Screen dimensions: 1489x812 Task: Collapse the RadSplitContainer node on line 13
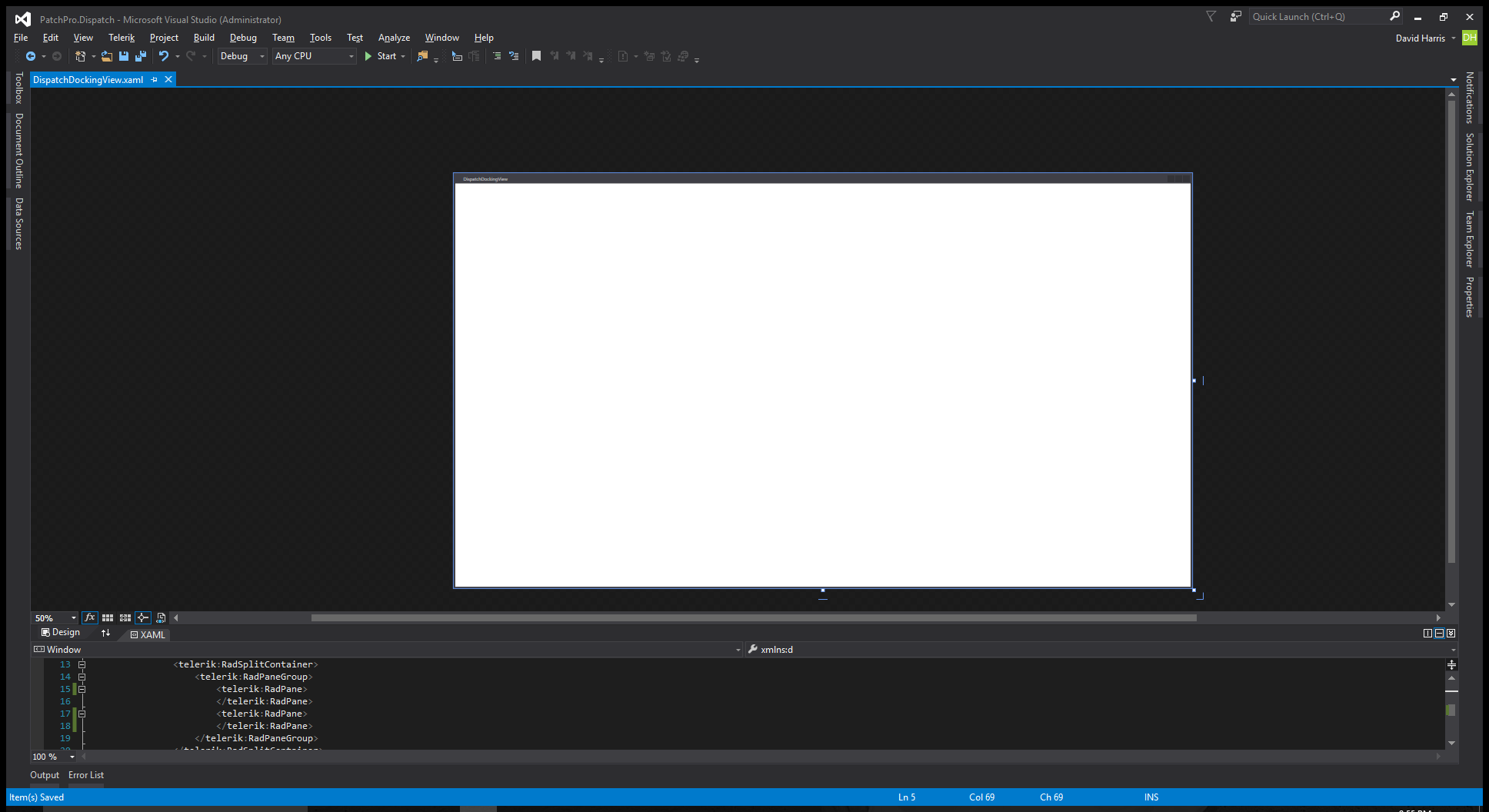[x=82, y=664]
